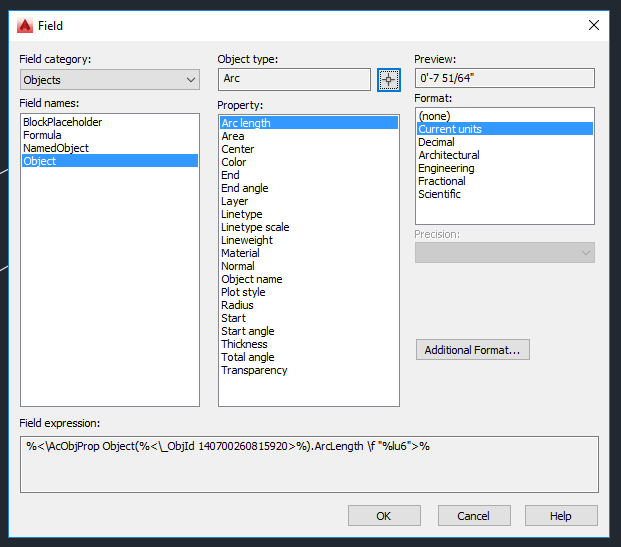Pick the Area property
Viewport: 621px width, 547px height.
click(233, 136)
